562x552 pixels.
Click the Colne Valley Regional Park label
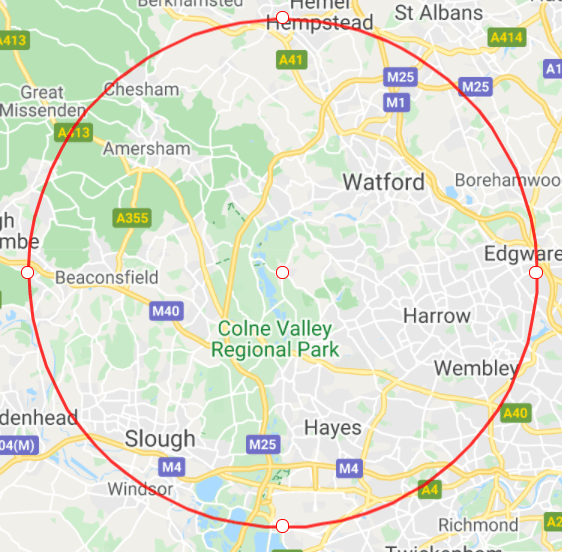pyautogui.click(x=275, y=339)
